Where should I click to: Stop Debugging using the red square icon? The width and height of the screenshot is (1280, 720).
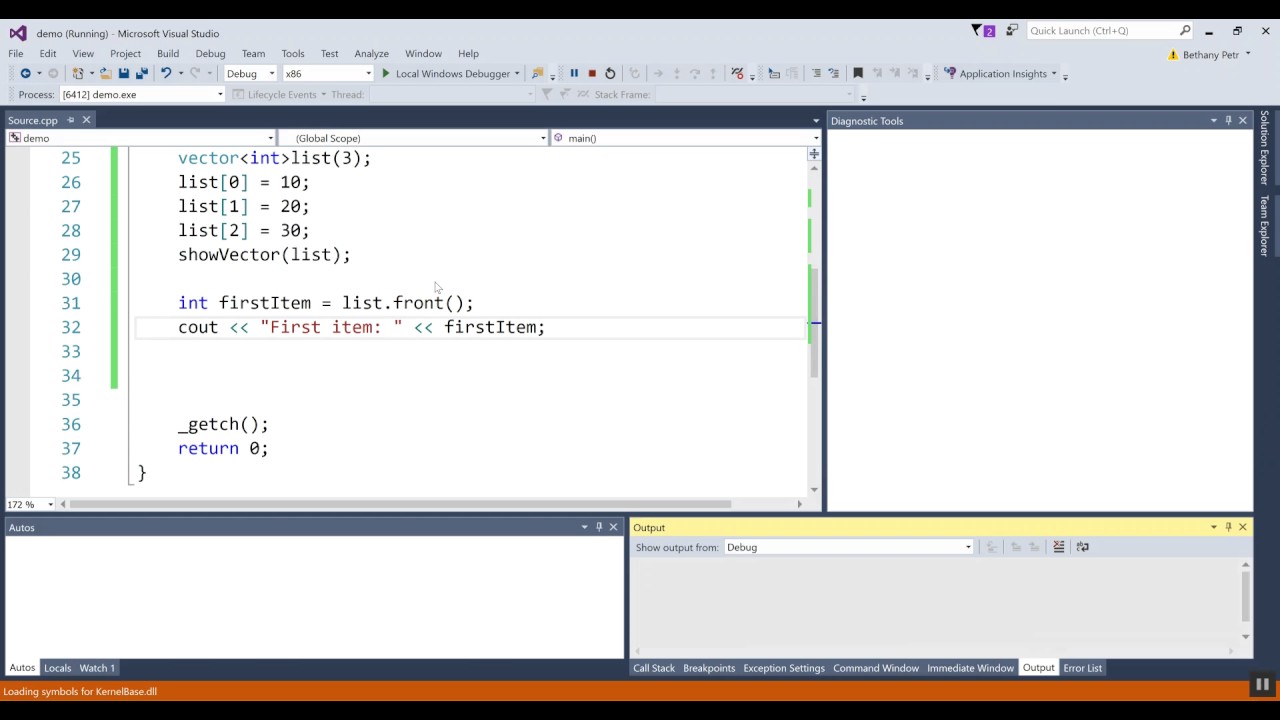click(x=591, y=73)
